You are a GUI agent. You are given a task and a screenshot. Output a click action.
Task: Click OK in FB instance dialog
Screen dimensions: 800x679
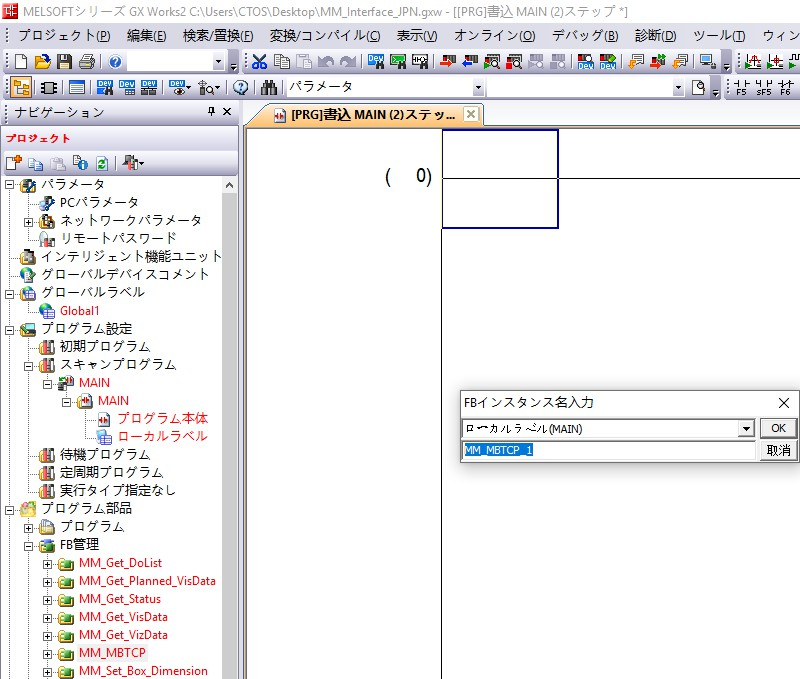click(x=778, y=428)
